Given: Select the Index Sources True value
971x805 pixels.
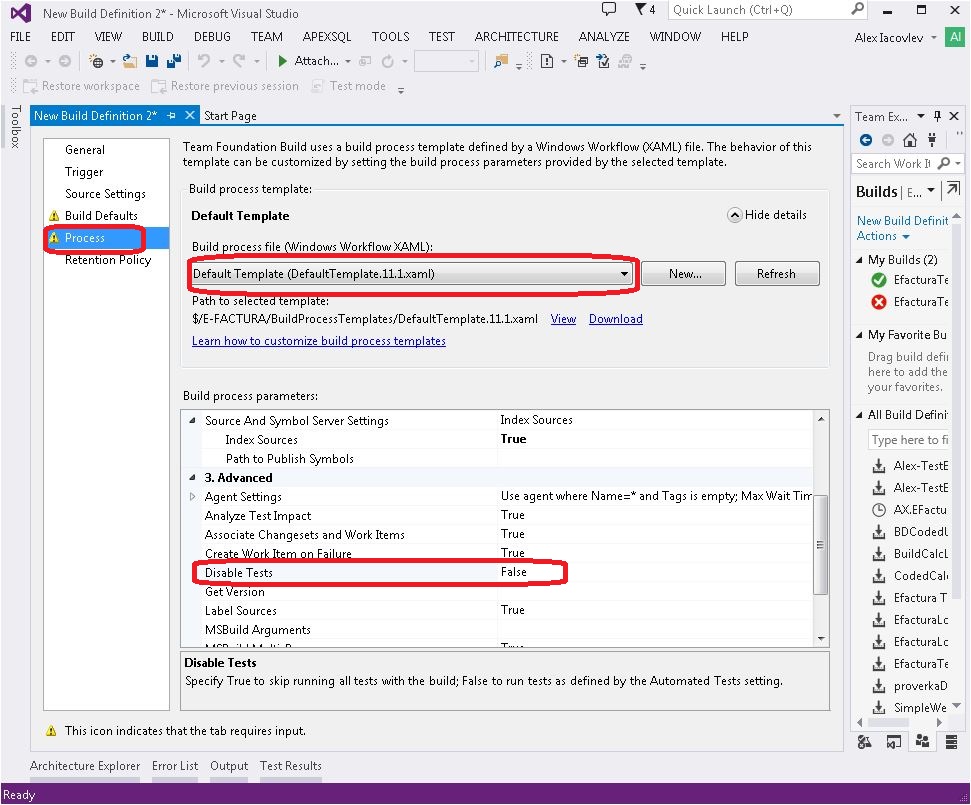Looking at the screenshot, I should (513, 439).
